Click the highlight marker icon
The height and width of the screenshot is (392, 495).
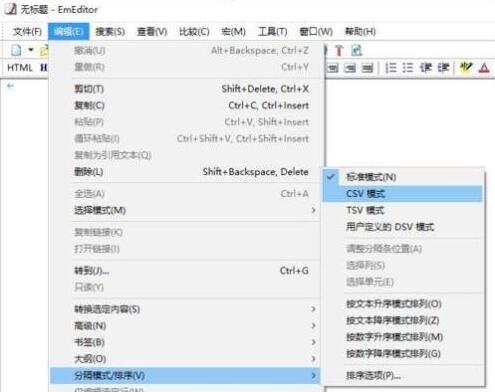[x=466, y=68]
